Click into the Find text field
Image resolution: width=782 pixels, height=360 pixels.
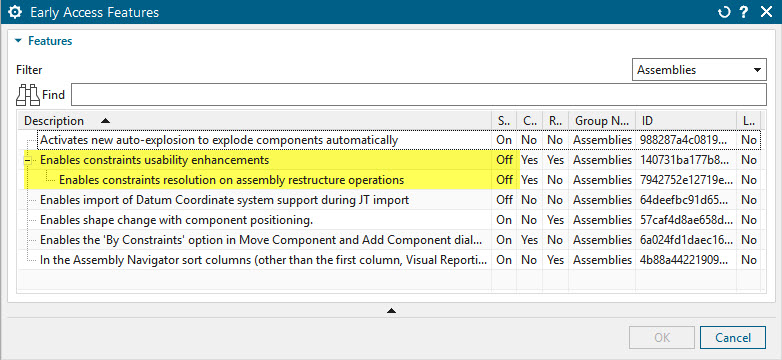[x=418, y=95]
